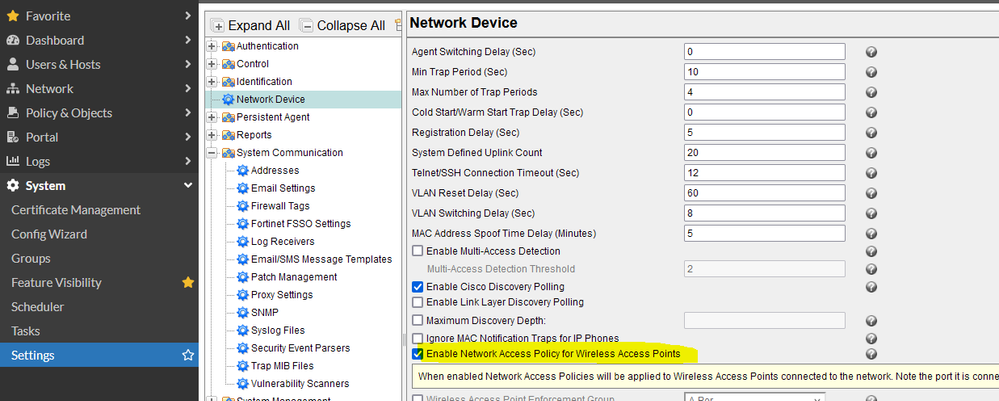Click the Min Trap Period input field
Viewport: 999px width, 401px height.
click(764, 72)
